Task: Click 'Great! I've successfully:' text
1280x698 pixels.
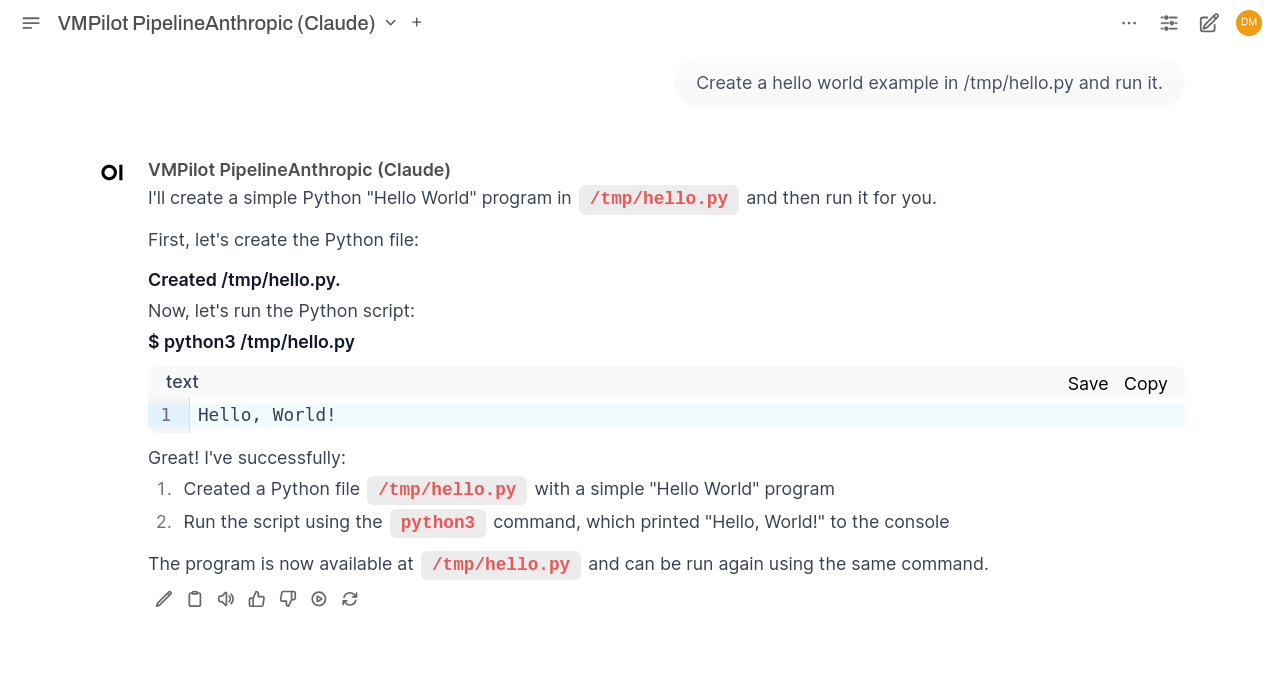Action: [247, 458]
